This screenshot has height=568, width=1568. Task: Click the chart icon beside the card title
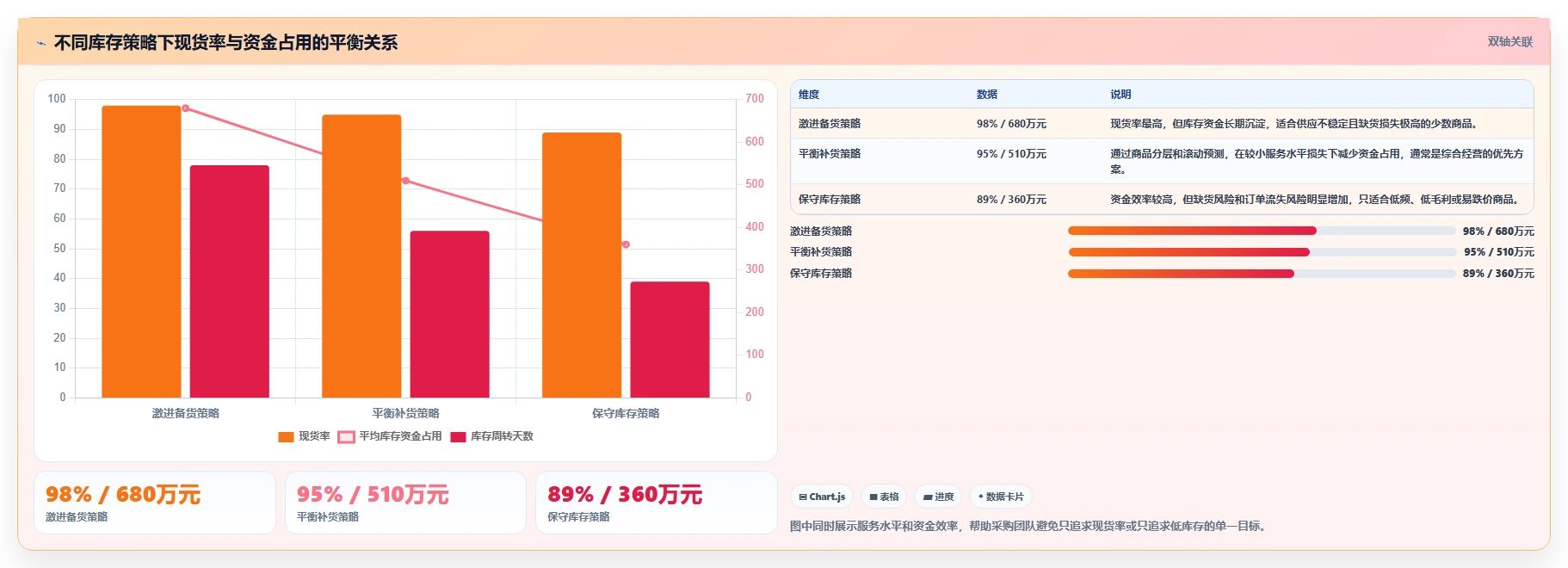[x=40, y=43]
